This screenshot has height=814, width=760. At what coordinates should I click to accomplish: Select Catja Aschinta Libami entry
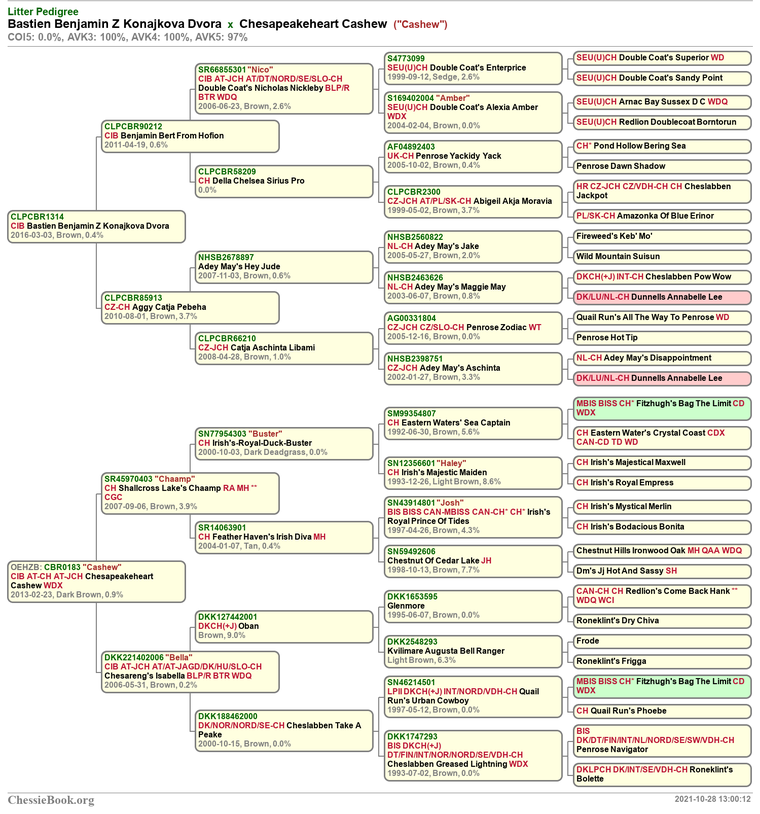coord(284,348)
